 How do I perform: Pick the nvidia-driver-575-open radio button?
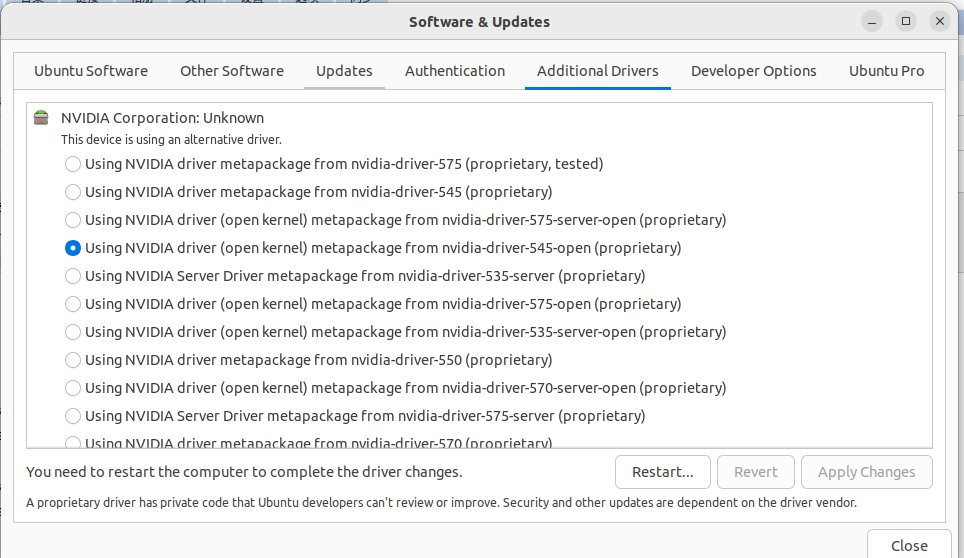73,303
